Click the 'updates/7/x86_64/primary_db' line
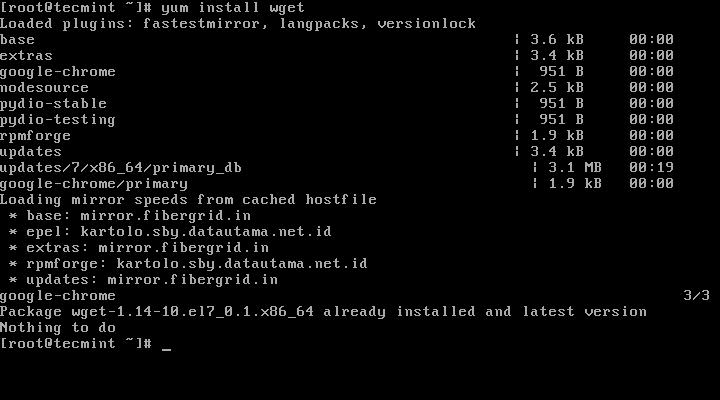 point(120,168)
